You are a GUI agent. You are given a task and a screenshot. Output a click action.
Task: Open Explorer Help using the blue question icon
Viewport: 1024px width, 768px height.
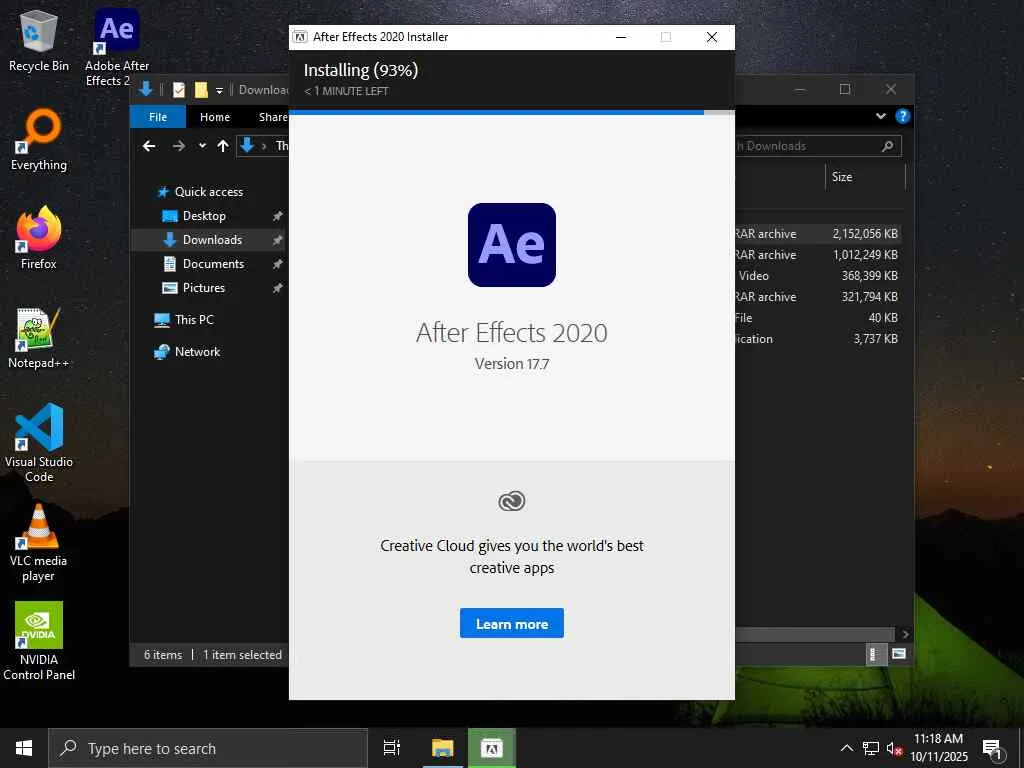[903, 116]
